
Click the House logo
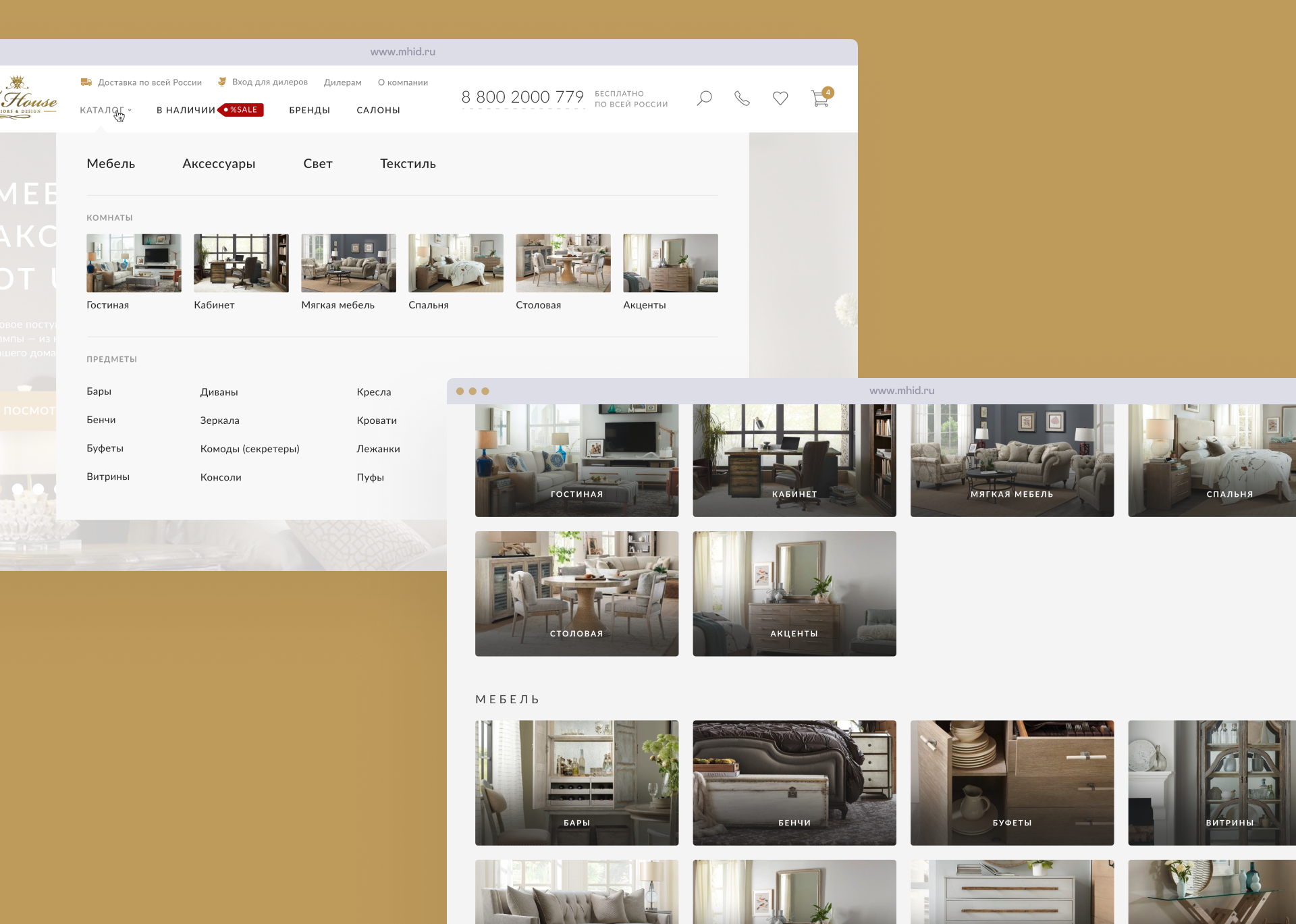28,99
